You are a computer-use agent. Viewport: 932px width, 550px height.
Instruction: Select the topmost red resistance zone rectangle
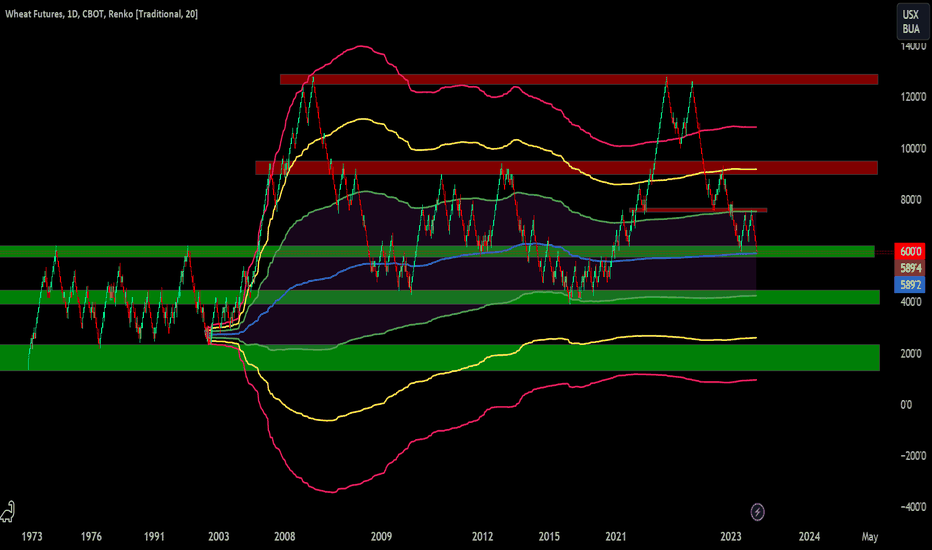click(x=579, y=80)
